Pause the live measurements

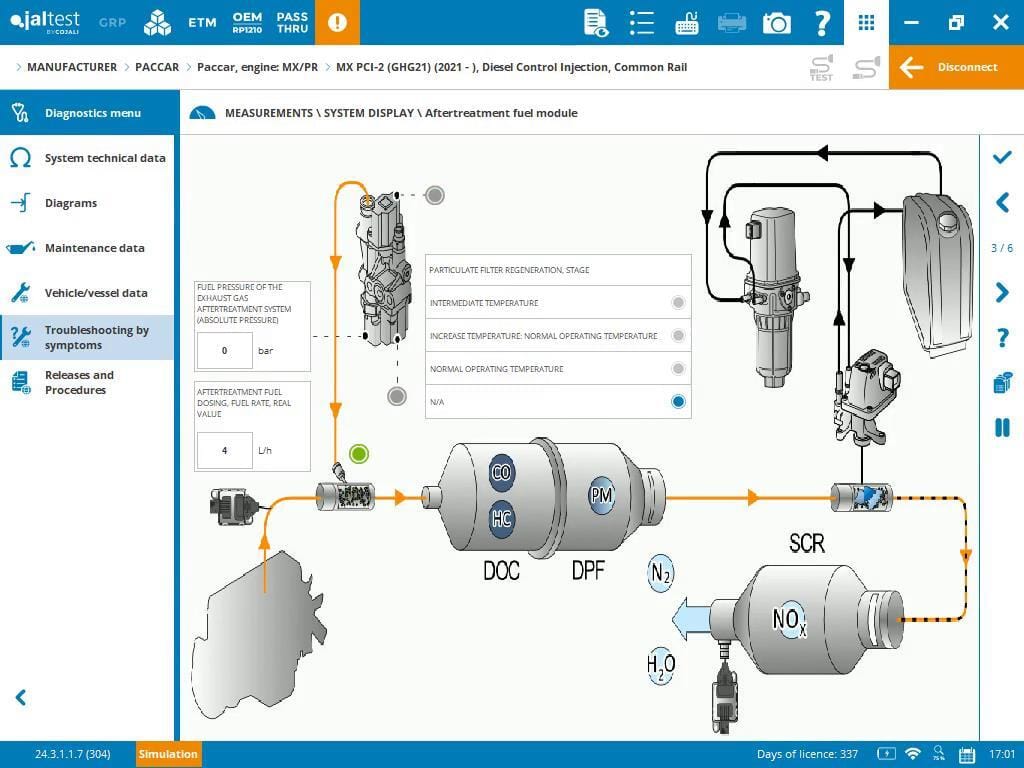(x=1002, y=428)
